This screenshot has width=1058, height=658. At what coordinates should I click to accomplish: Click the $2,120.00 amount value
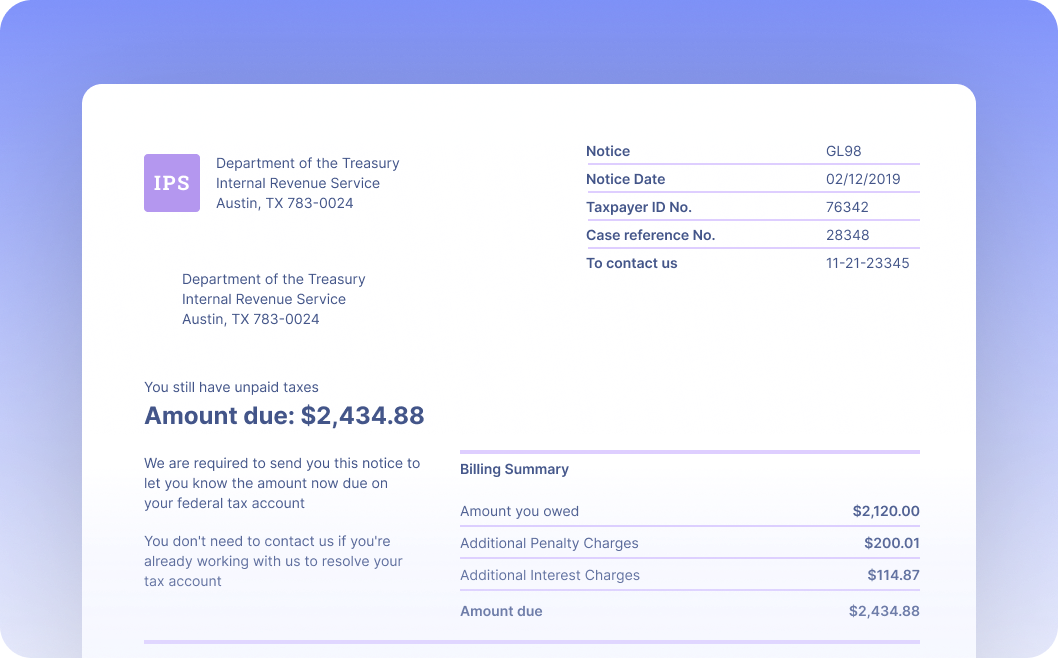click(885, 511)
